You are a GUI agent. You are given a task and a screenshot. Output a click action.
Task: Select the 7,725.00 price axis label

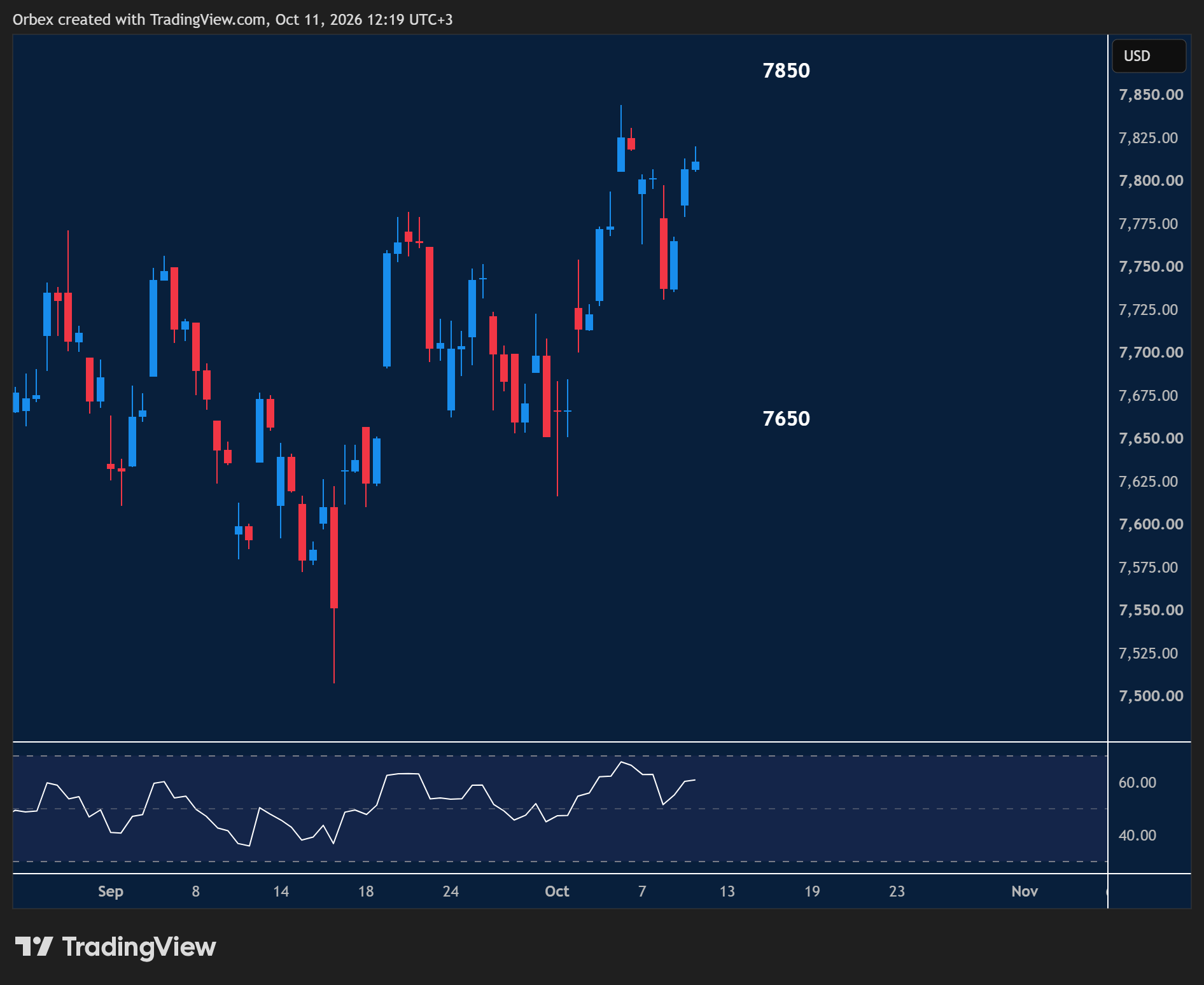pos(1148,310)
